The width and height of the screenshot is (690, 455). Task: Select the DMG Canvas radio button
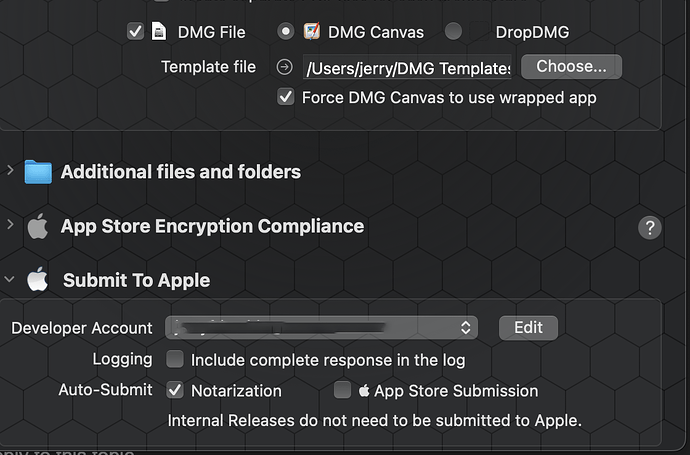tap(286, 32)
